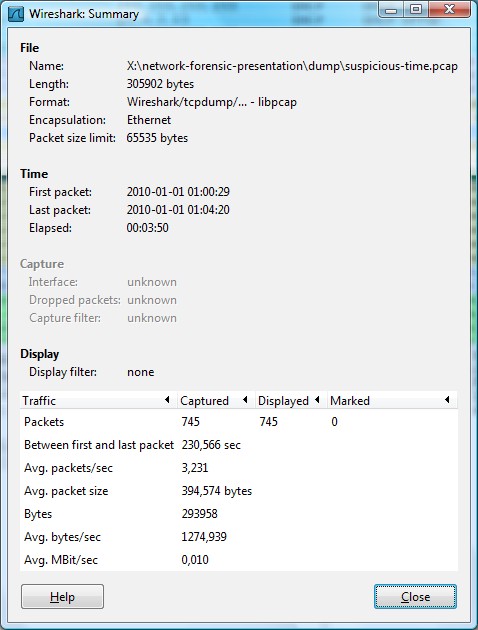Click 745 in the Displayed column
This screenshot has width=478, height=630.
pos(268,422)
